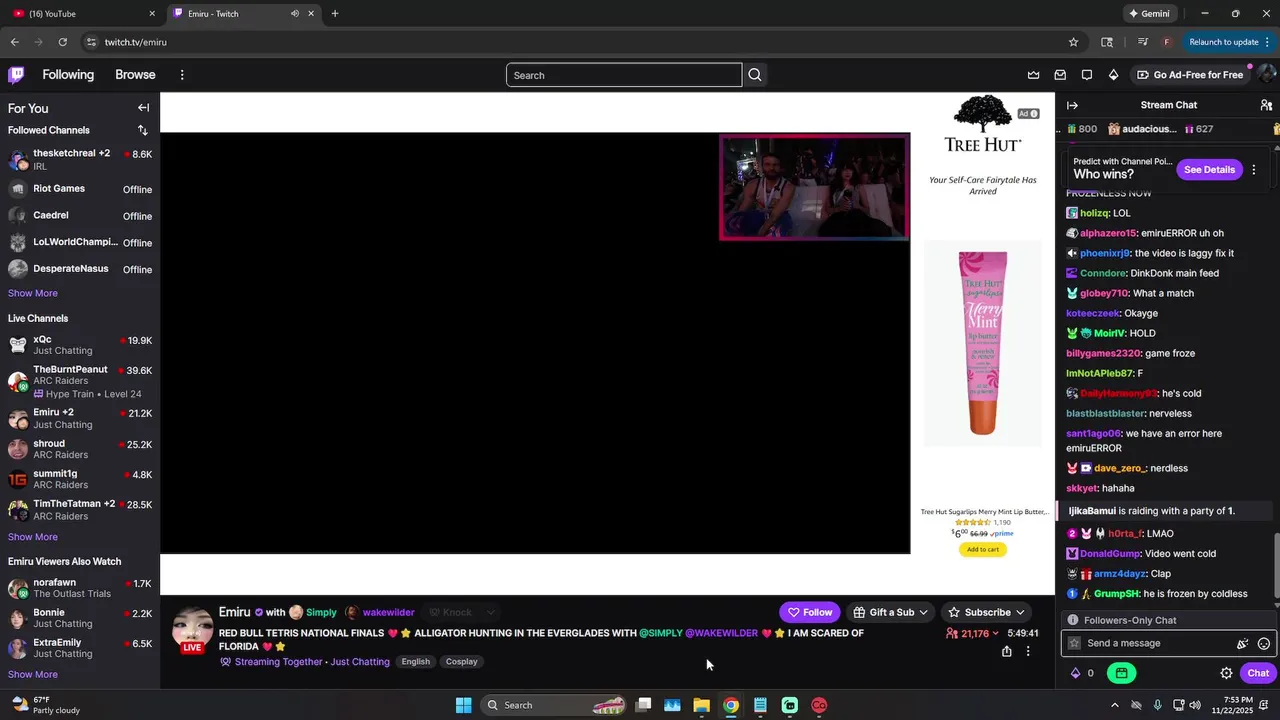The width and height of the screenshot is (1280, 720).
Task: Open the @SIMPLY mention in stream title
Action: (x=660, y=633)
